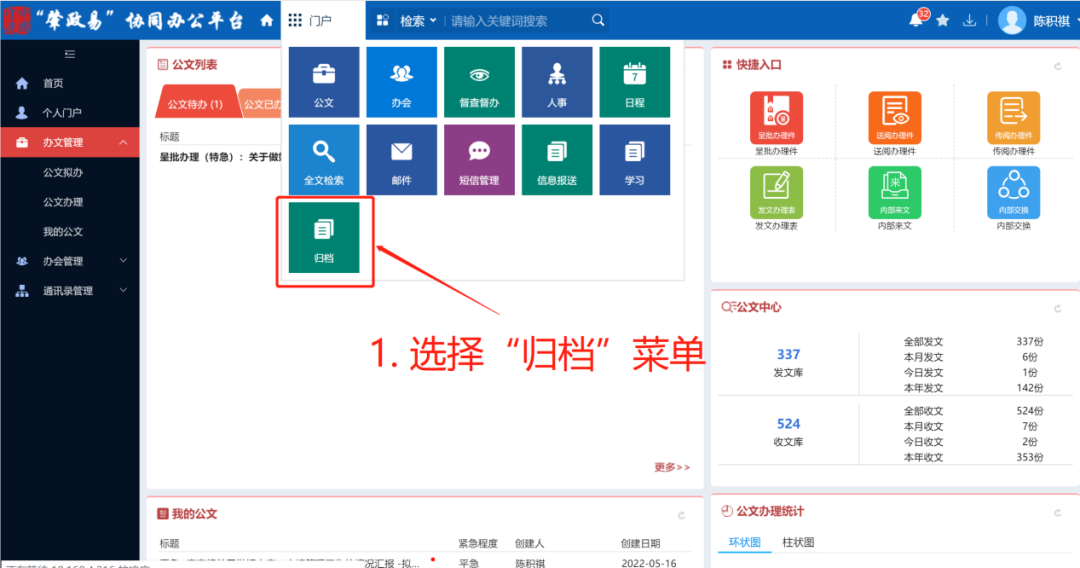Open the 信息报送 tile
1080x568 pixels.
coord(557,160)
